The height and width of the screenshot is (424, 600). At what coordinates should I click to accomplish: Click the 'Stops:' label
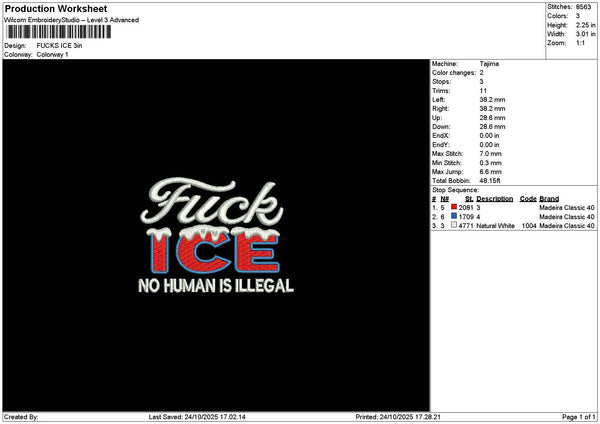click(x=442, y=82)
